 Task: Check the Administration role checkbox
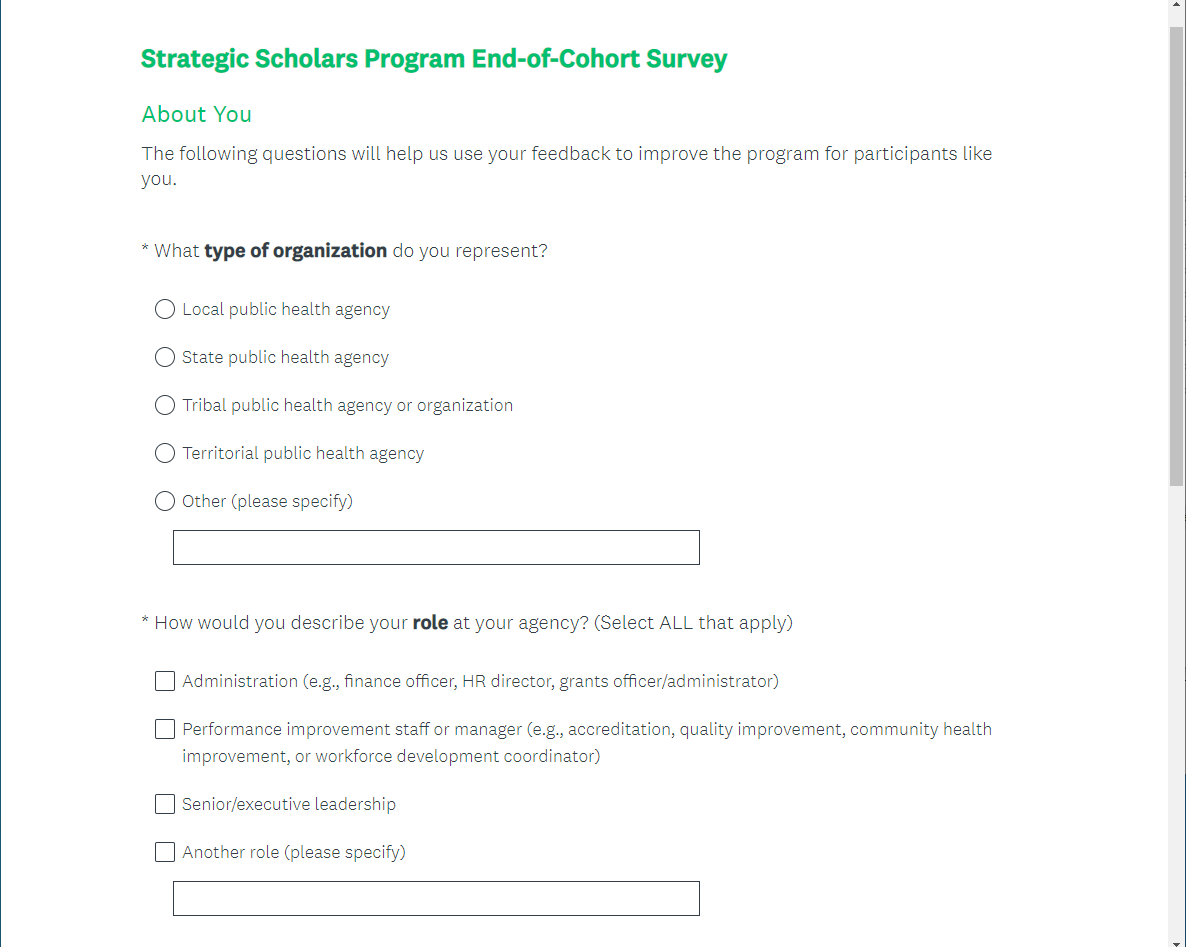(x=165, y=681)
